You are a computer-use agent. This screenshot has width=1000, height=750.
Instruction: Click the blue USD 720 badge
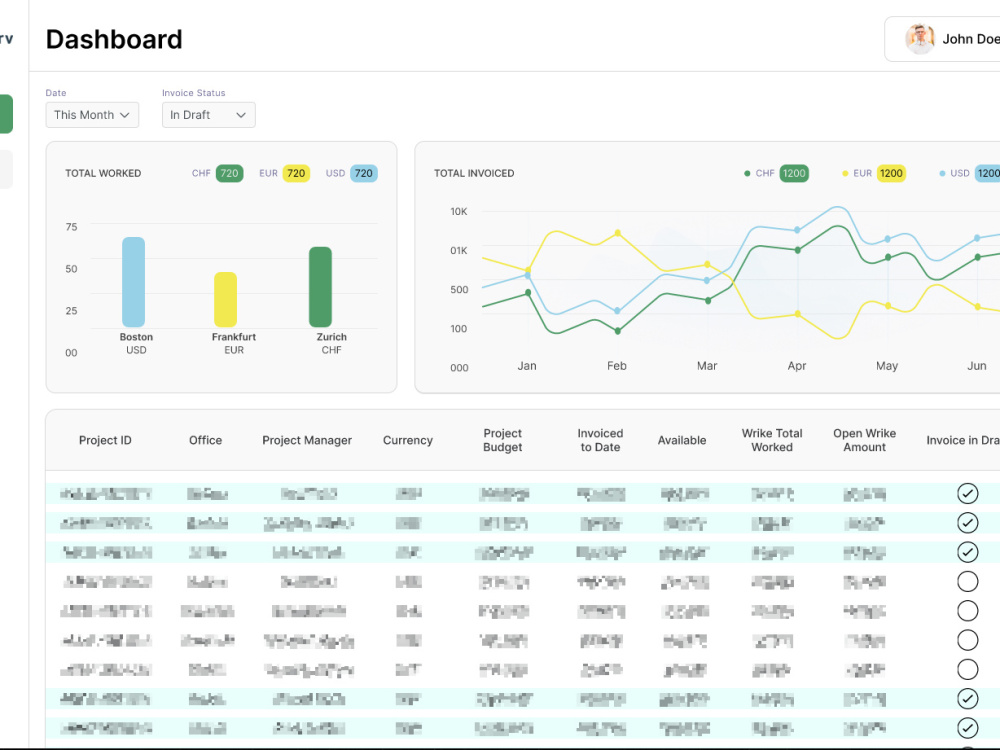pos(364,173)
